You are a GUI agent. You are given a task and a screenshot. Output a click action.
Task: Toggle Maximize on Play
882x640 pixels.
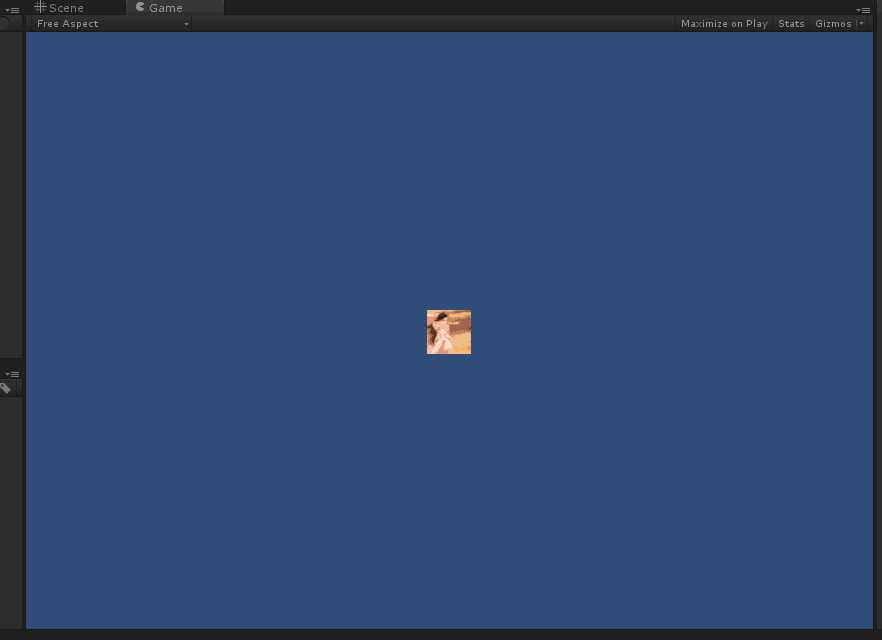click(x=724, y=24)
